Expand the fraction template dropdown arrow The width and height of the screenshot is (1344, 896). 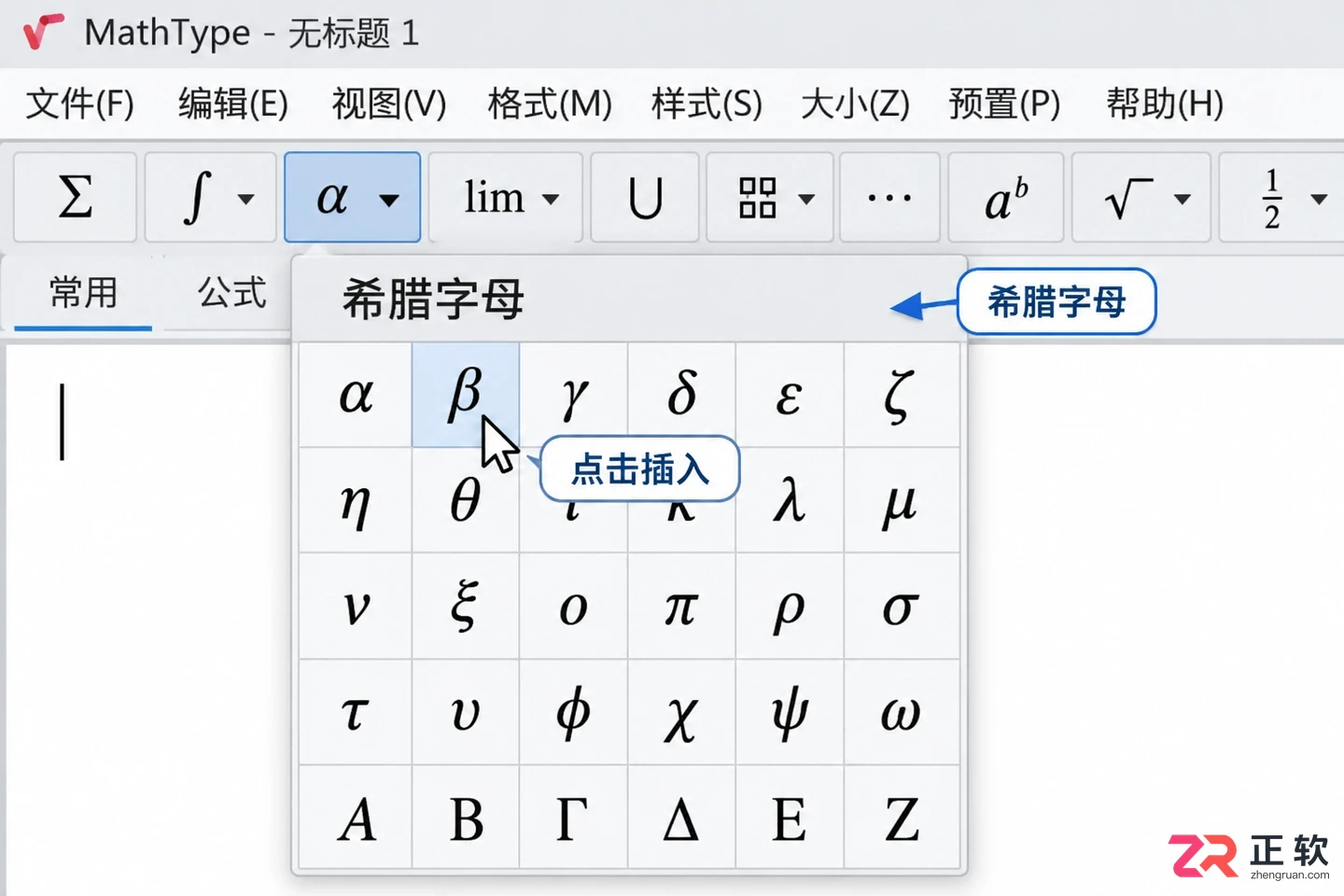coord(1319,199)
